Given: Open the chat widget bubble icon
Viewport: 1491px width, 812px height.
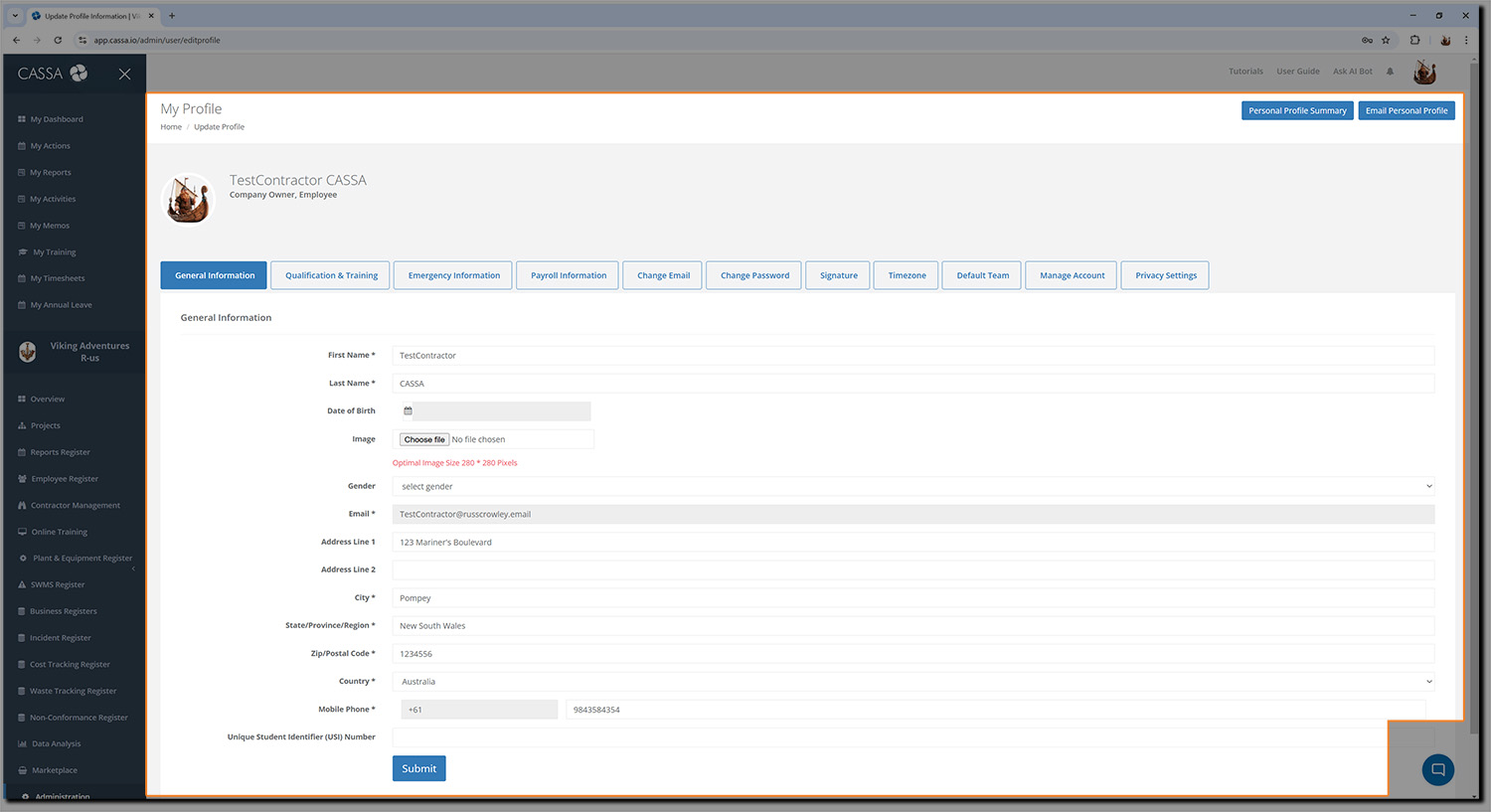Looking at the screenshot, I should click(1437, 769).
